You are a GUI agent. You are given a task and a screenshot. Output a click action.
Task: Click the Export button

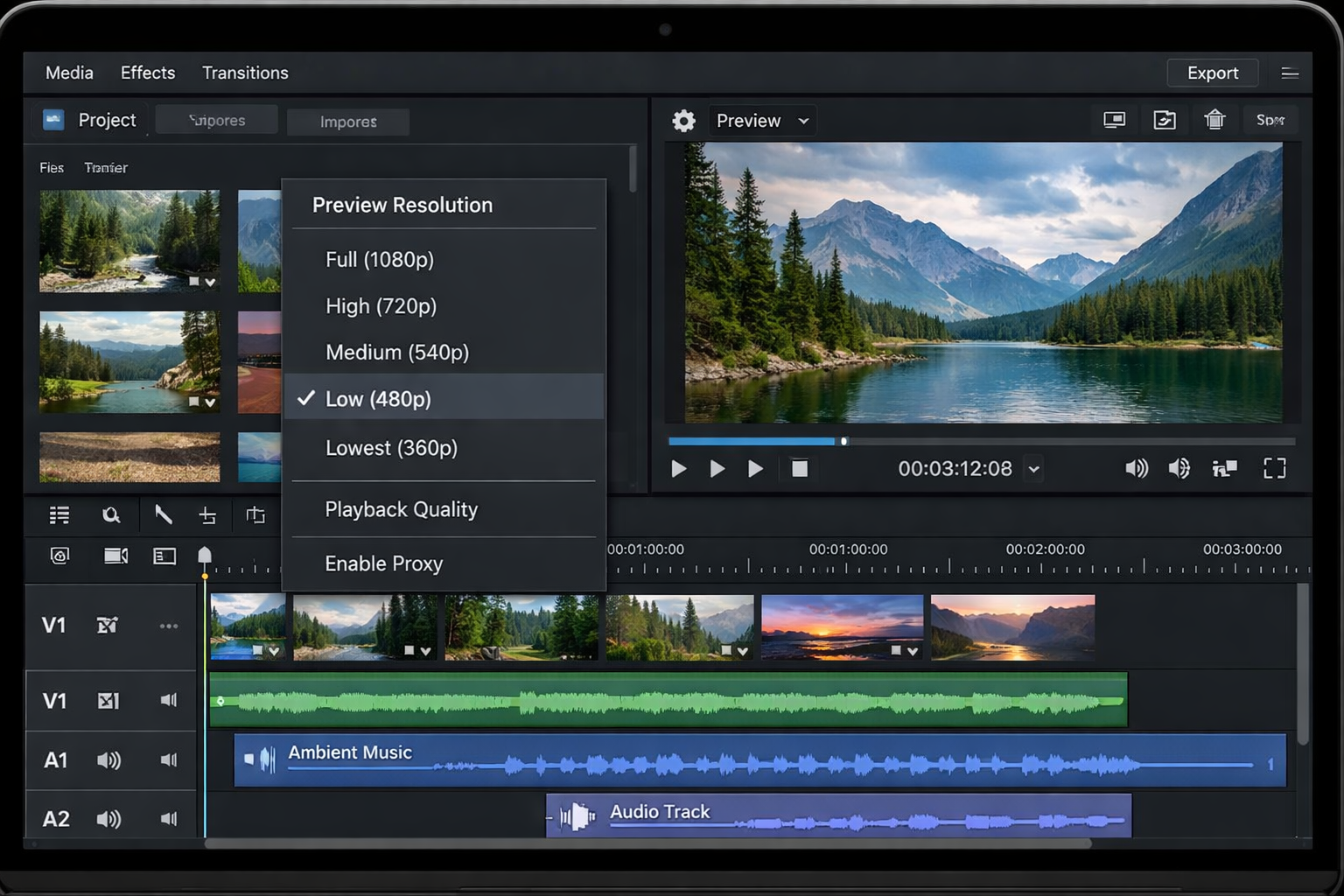point(1212,73)
